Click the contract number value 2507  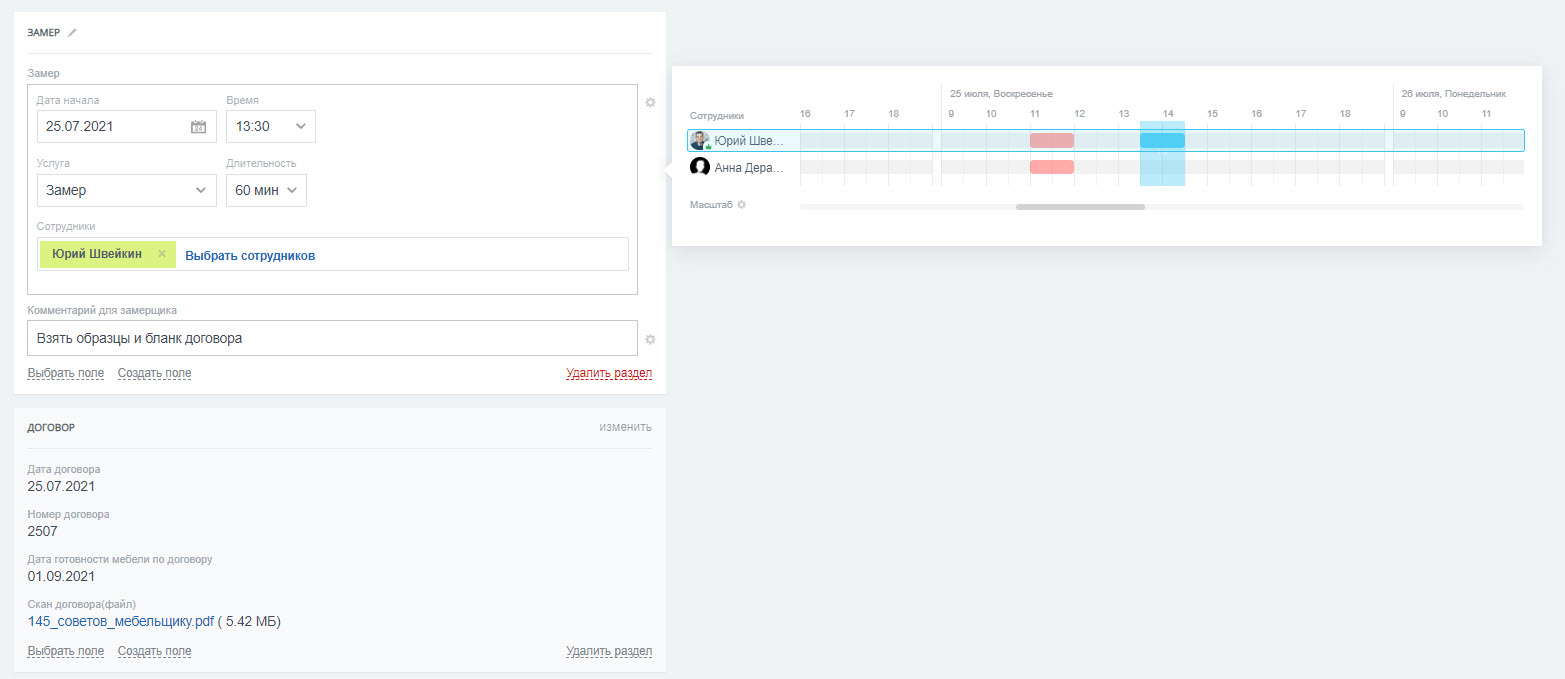43,531
